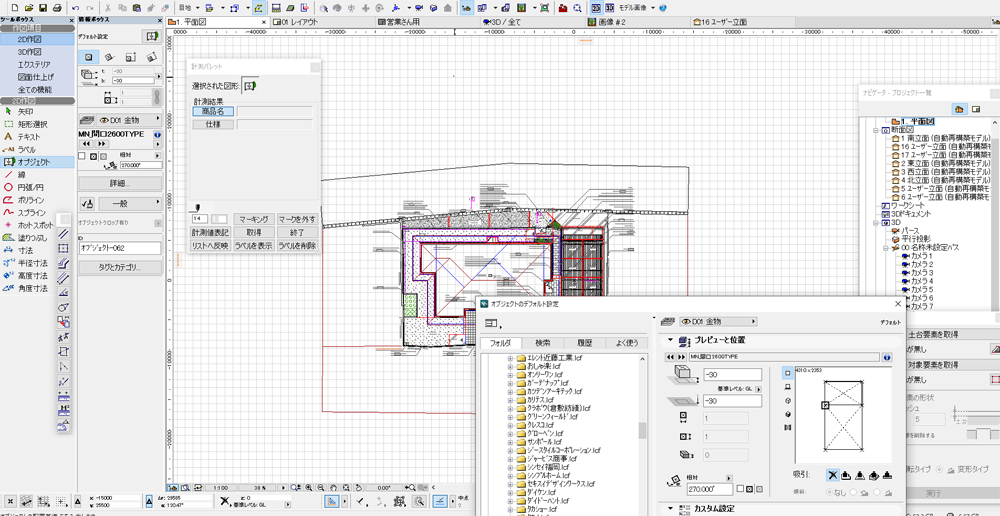The height and width of the screenshot is (516, 1000).
Task: Switch to the 3D / 全て tab
Action: coord(532,22)
